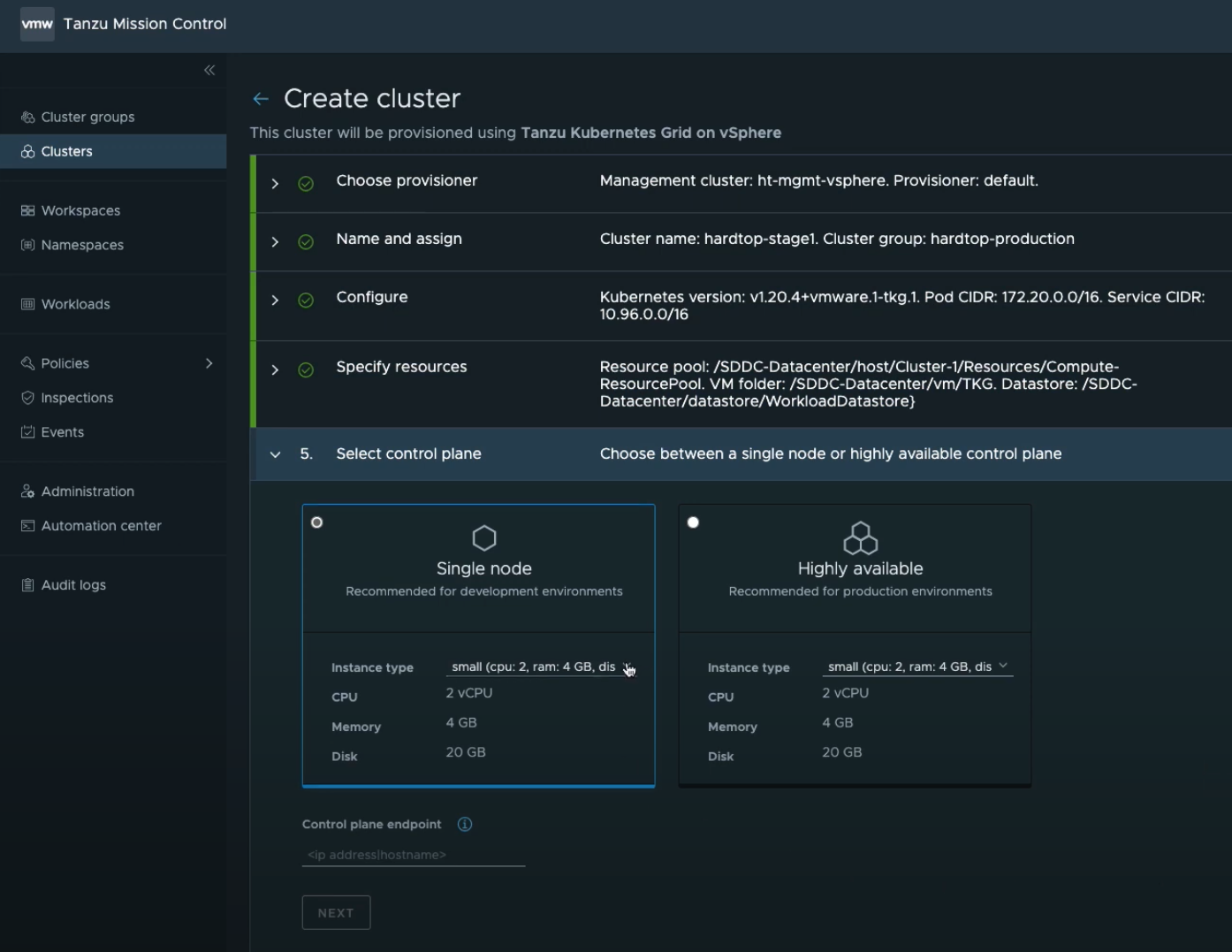Screen dimensions: 1232x952
Task: Click the VMware logo in header
Action: click(x=37, y=24)
